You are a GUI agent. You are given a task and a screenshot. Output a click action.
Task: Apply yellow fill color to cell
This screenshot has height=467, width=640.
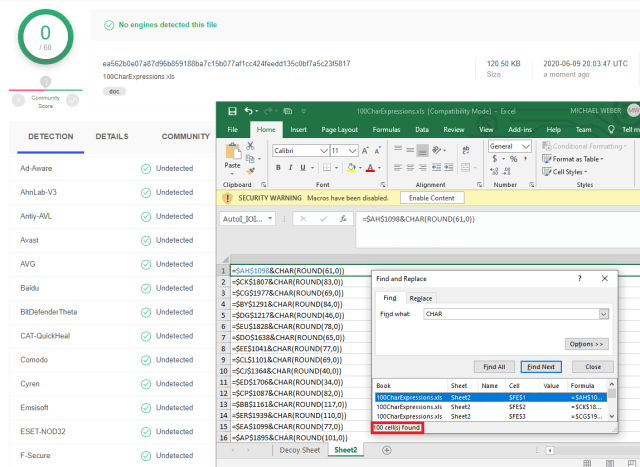pos(351,167)
